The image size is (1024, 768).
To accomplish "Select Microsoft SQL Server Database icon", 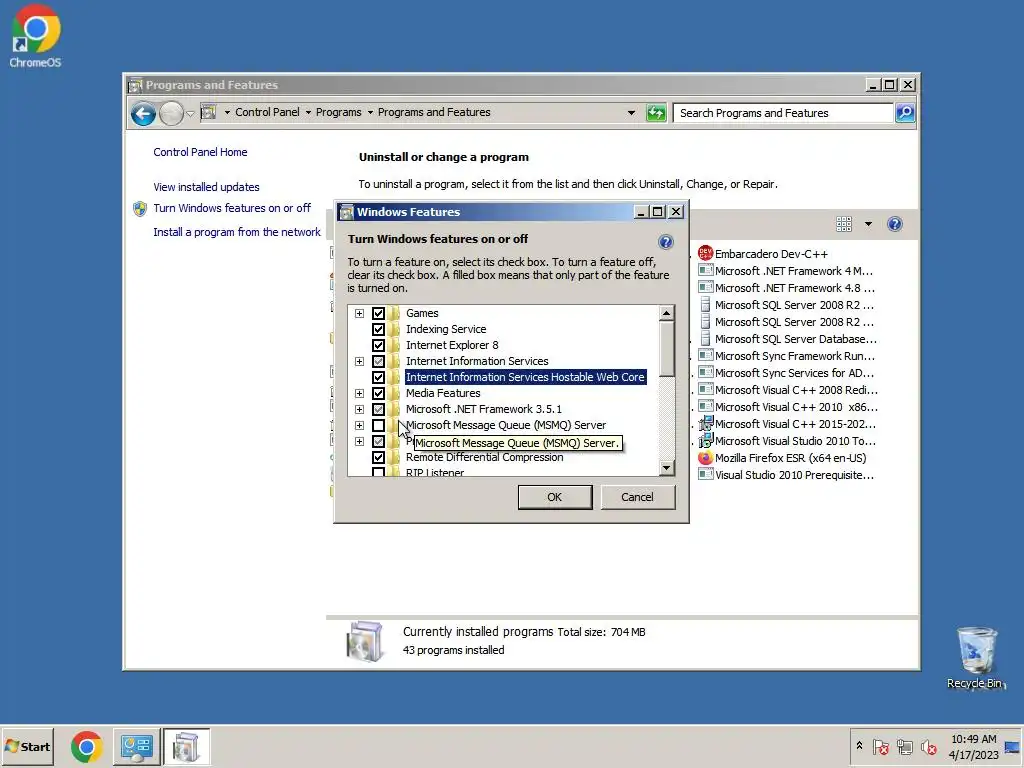I will pyautogui.click(x=705, y=339).
